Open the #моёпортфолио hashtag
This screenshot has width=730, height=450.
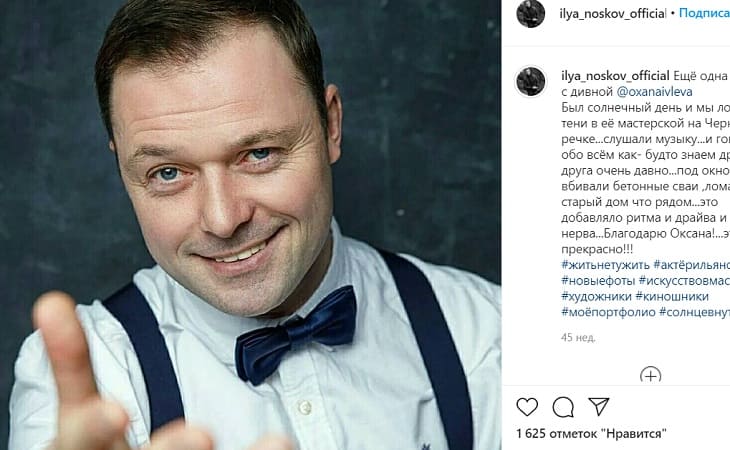point(608,312)
